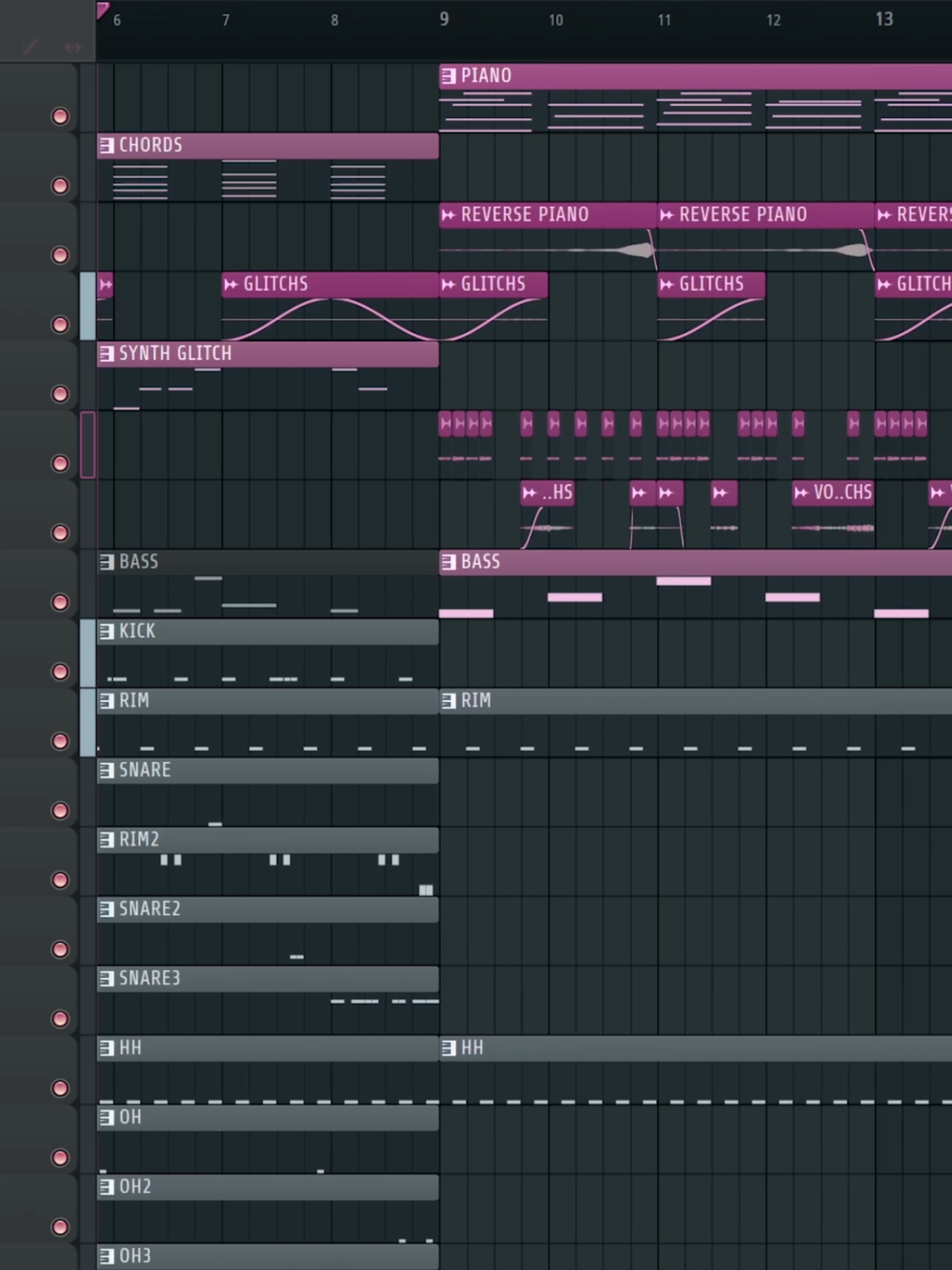
Task: Mute the track holding the CHORDS clip
Action: (60, 185)
